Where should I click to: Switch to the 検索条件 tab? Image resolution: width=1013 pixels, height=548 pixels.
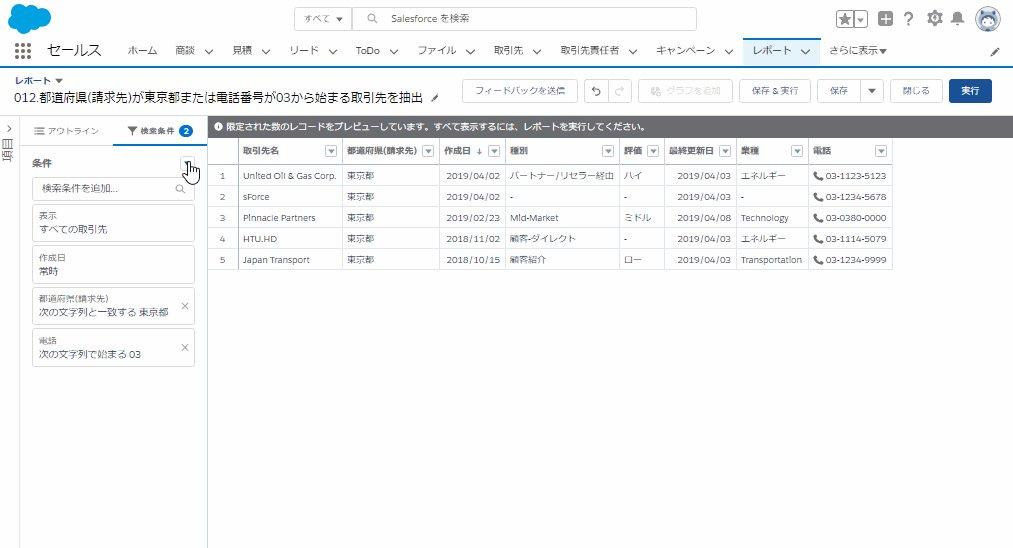pos(159,131)
